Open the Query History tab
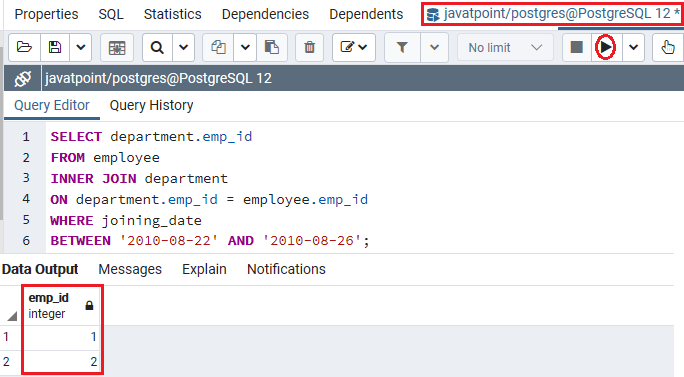The width and height of the screenshot is (684, 377). point(151,106)
